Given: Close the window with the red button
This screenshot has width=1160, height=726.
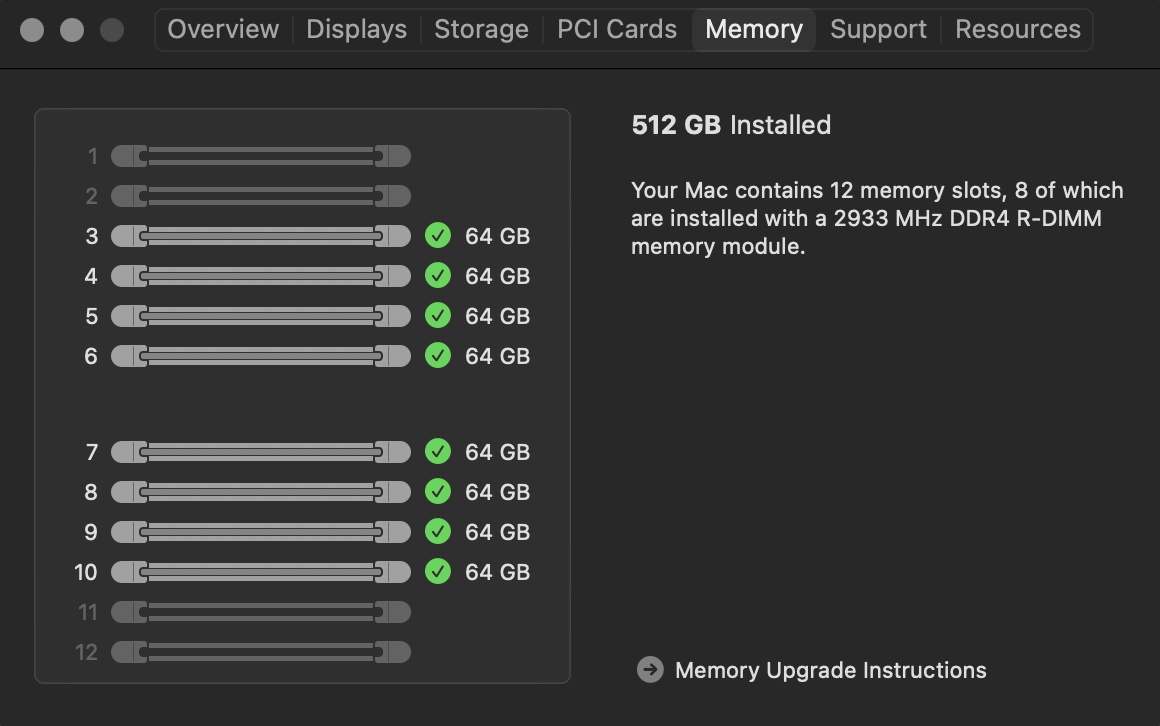Looking at the screenshot, I should tap(32, 30).
